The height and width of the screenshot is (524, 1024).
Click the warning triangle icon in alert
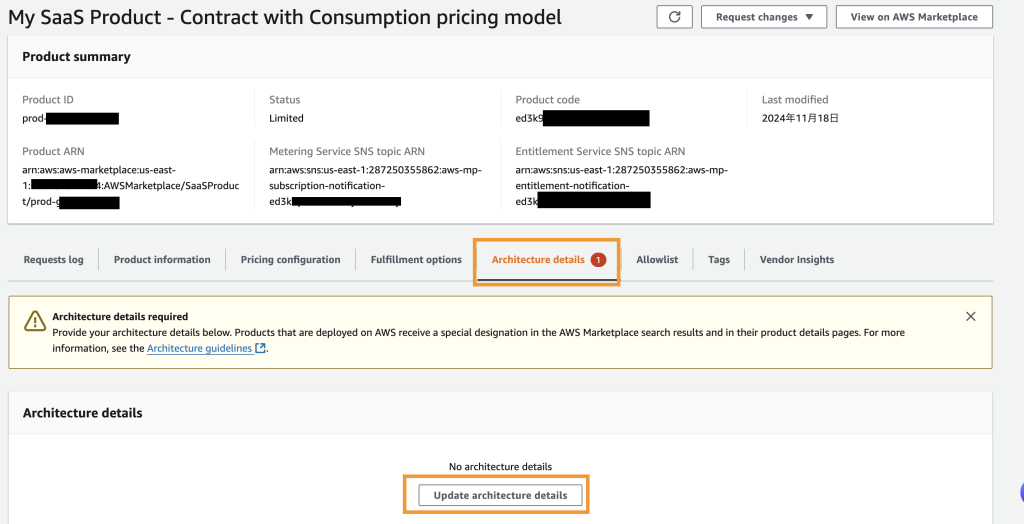[x=33, y=318]
